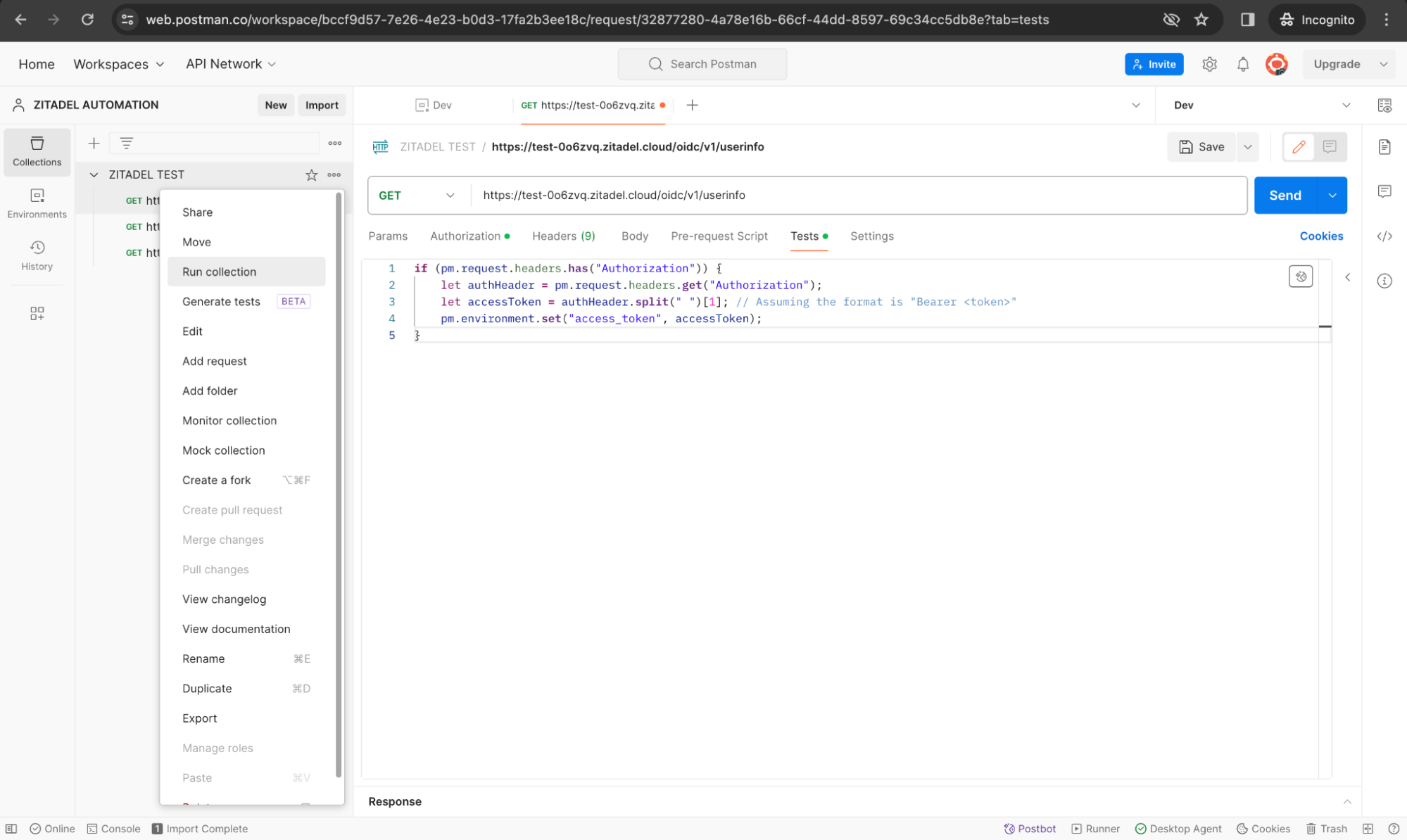Bookmark this page with browser star
The height and width of the screenshot is (840, 1407).
[x=1201, y=20]
